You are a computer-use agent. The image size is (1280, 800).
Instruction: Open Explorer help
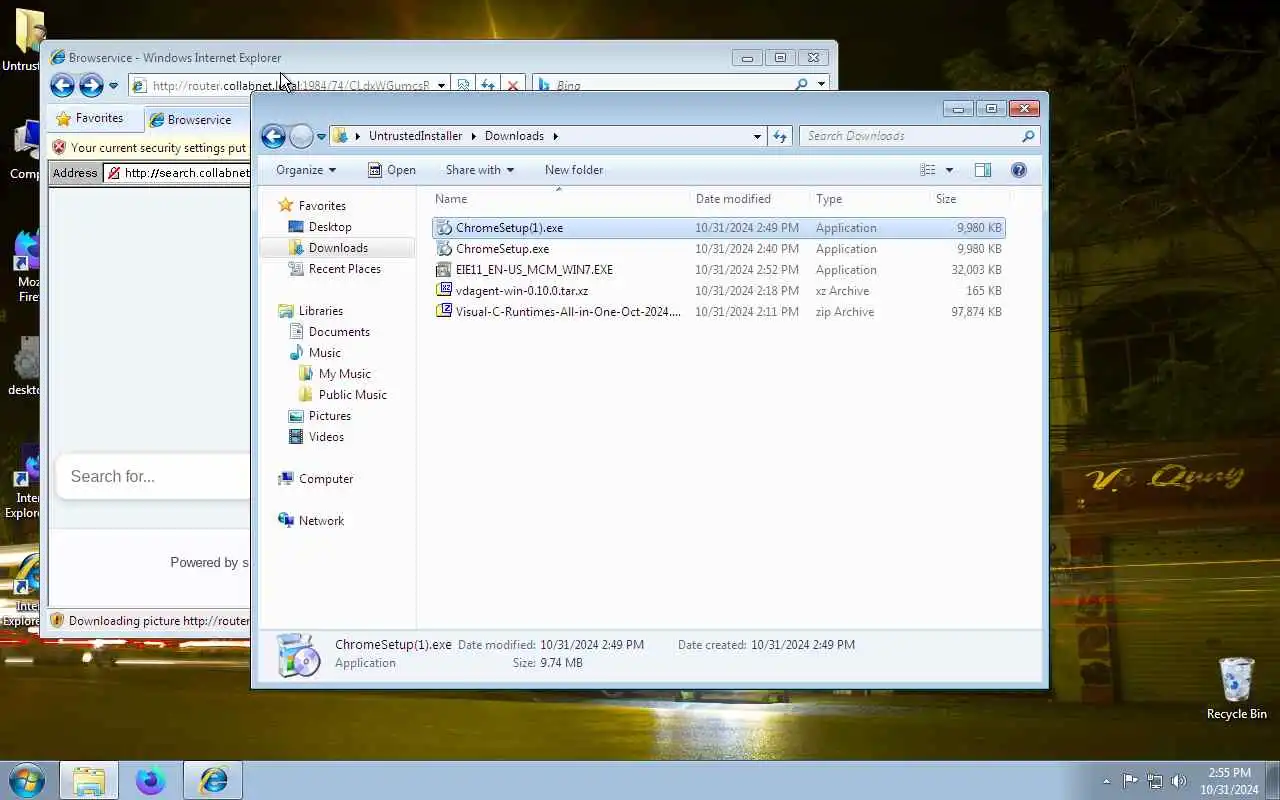click(x=1019, y=170)
